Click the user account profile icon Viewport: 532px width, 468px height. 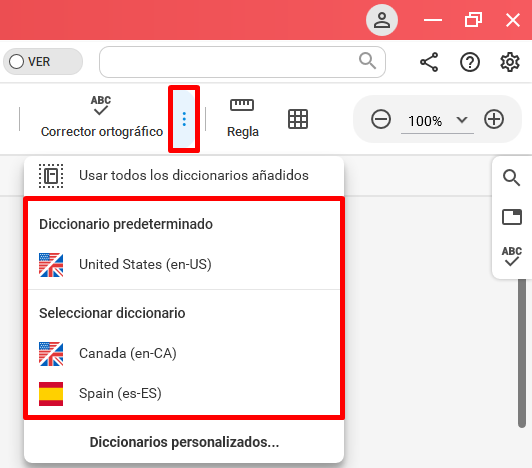pyautogui.click(x=382, y=20)
